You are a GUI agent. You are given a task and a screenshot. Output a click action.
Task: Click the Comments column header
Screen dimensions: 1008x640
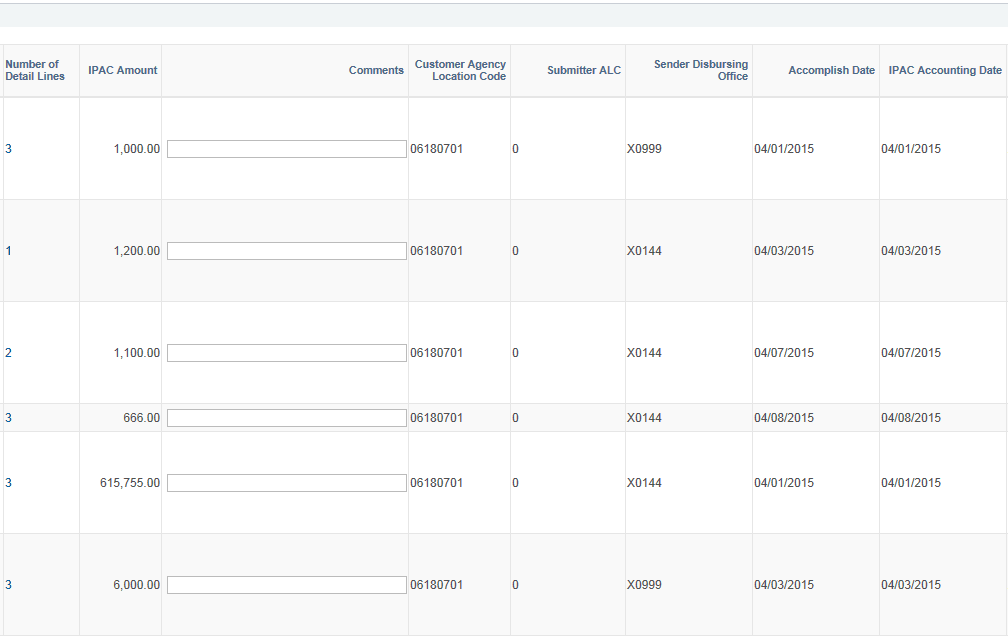click(x=376, y=70)
